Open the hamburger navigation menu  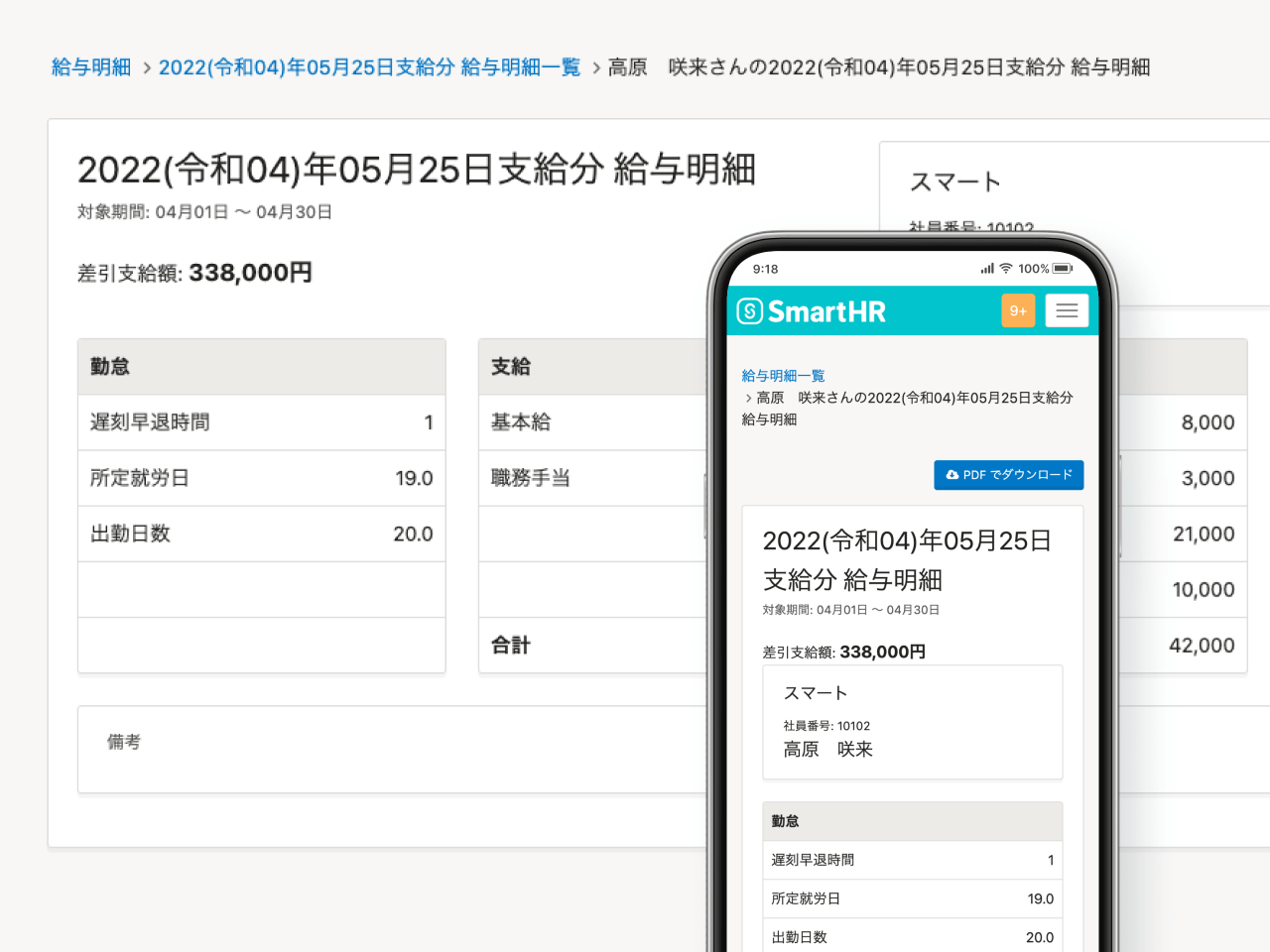pyautogui.click(x=1067, y=310)
